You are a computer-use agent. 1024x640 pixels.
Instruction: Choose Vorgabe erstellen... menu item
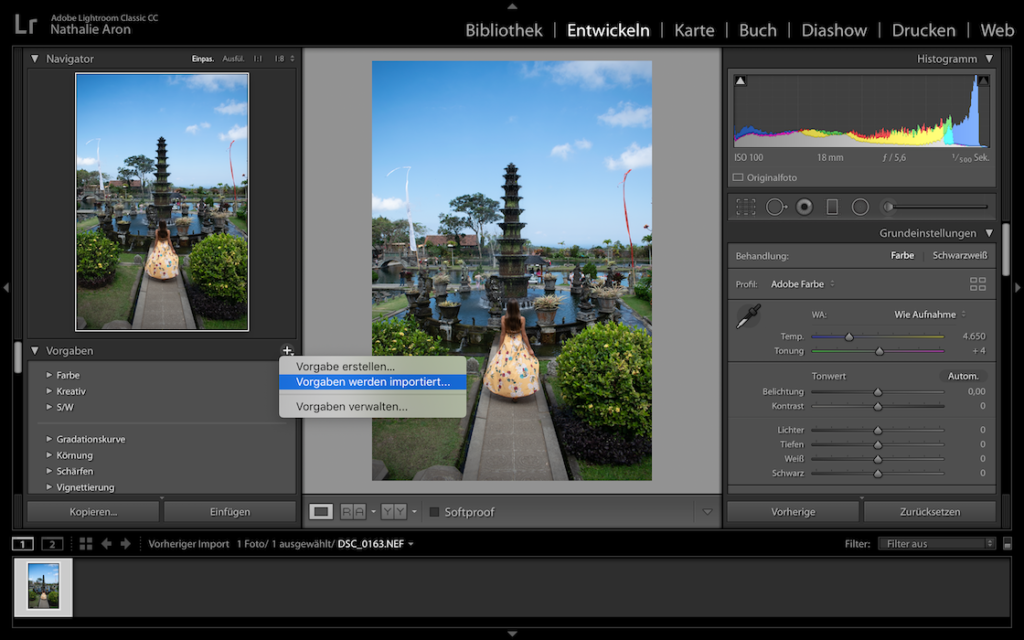click(x=372, y=366)
